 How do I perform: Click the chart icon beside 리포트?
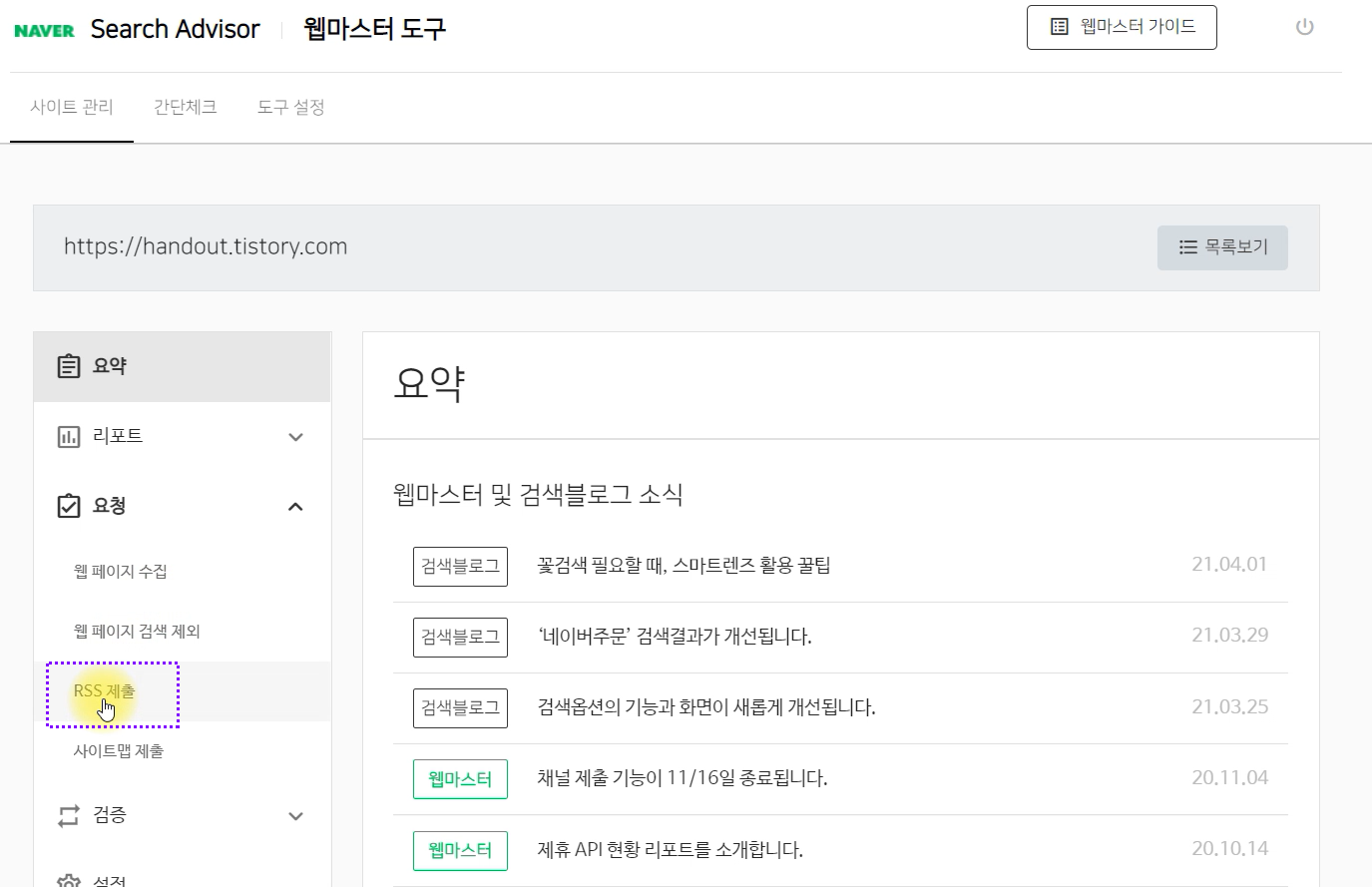(x=68, y=436)
